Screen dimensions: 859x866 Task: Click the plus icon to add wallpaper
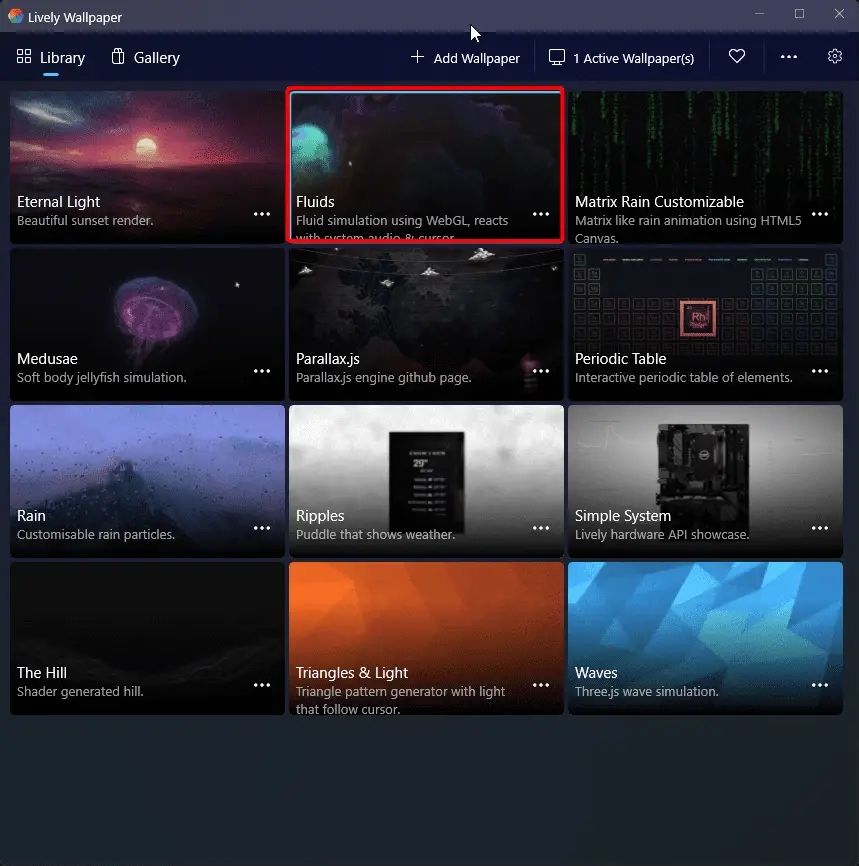[418, 57]
